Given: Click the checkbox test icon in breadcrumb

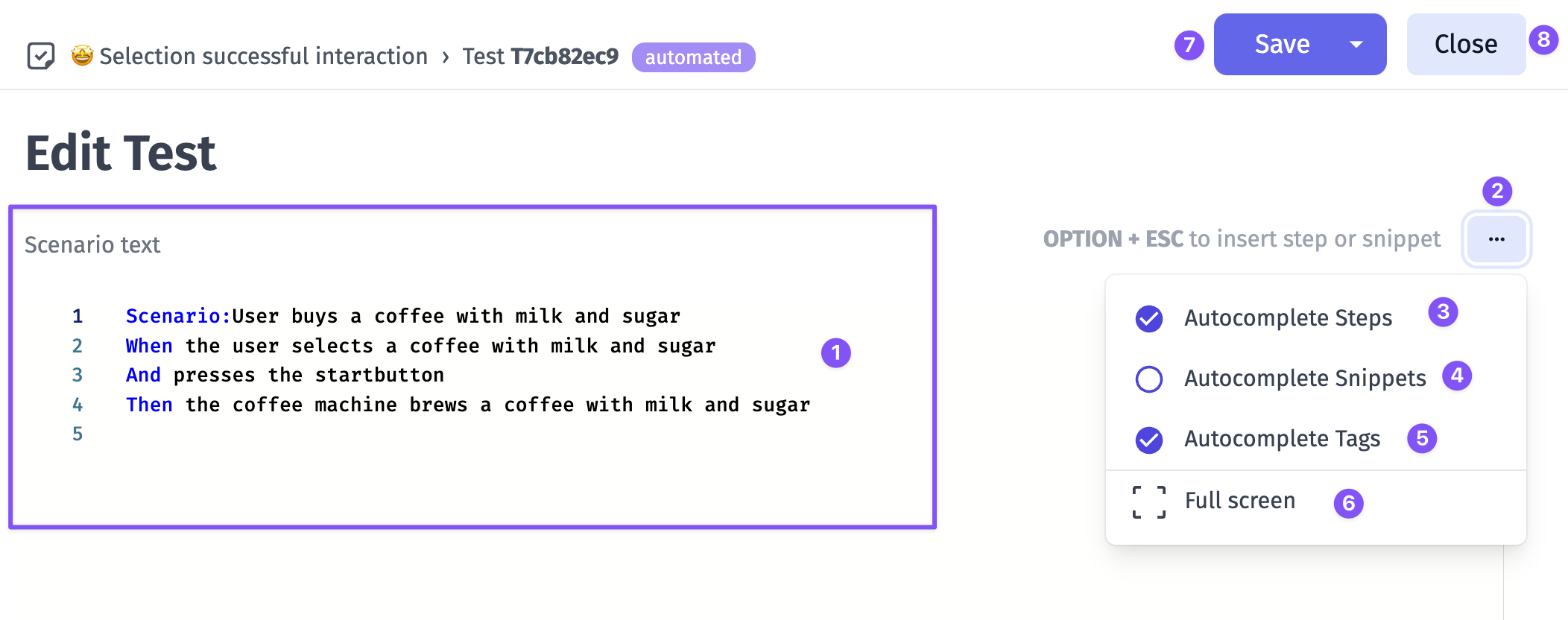Looking at the screenshot, I should (x=40, y=56).
